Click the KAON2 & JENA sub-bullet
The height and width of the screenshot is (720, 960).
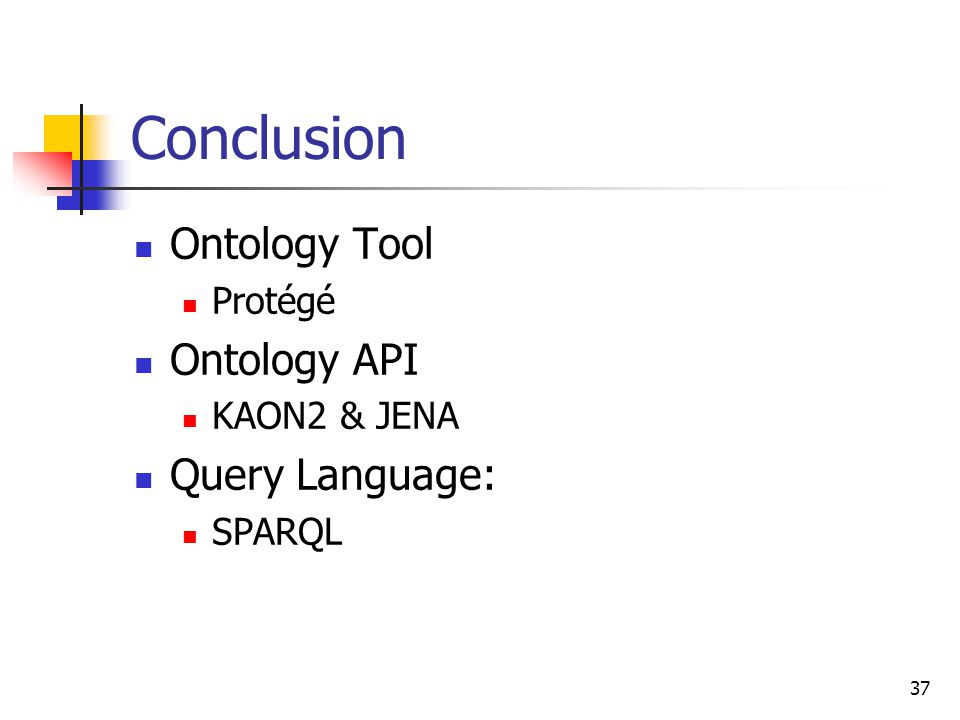(x=335, y=416)
